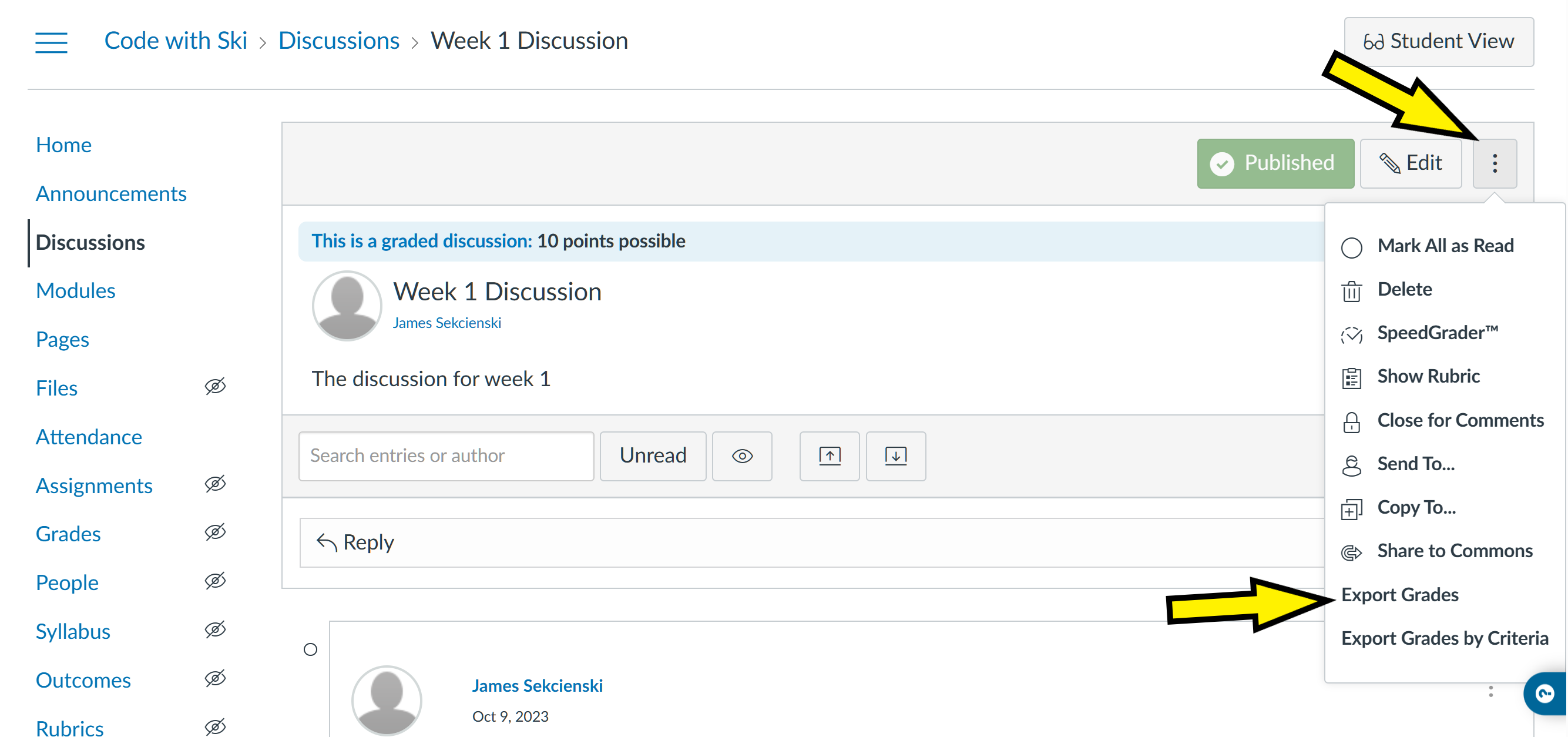Open the Discussions breadcrumb link

pyautogui.click(x=339, y=39)
